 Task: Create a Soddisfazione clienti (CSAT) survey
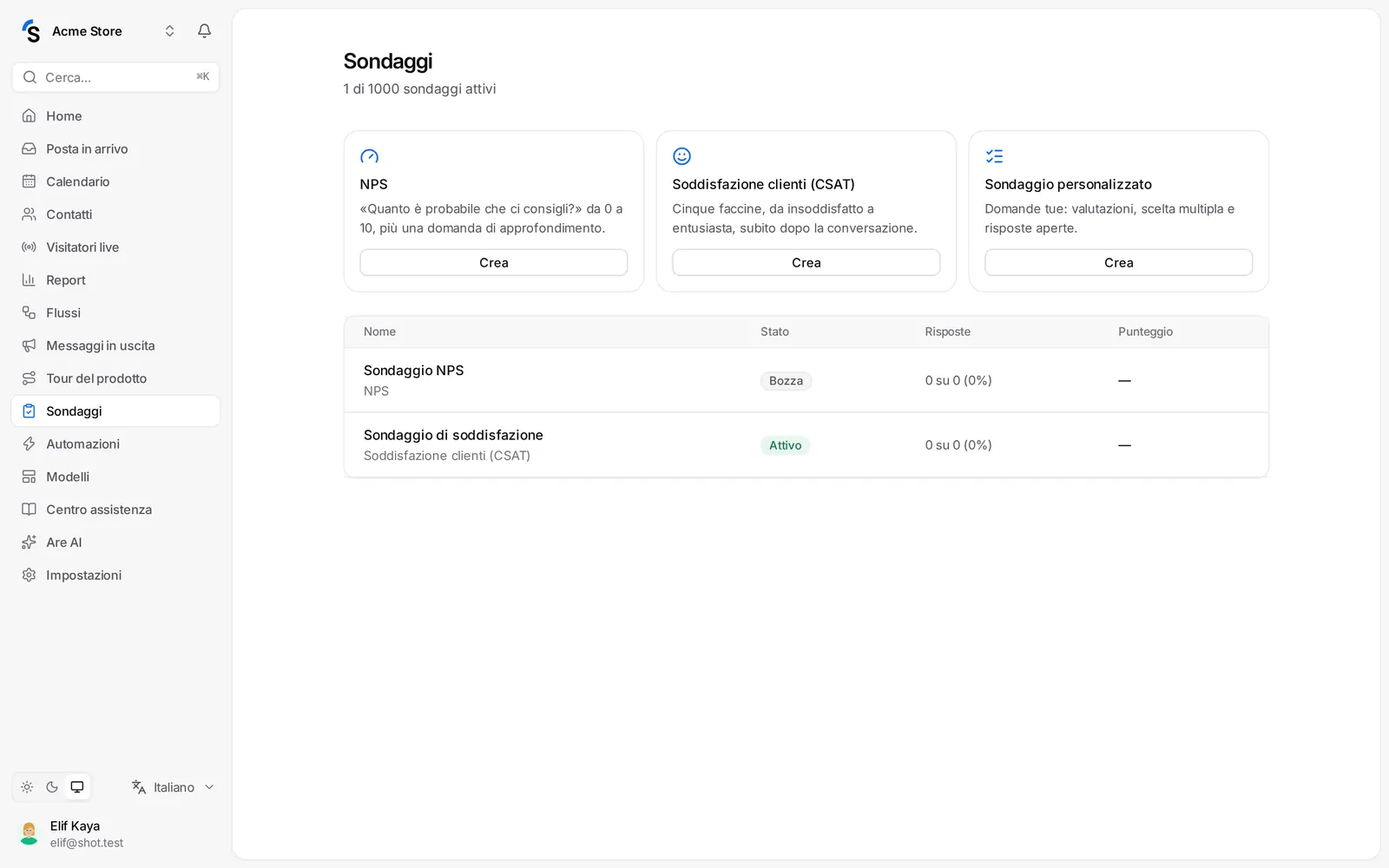pyautogui.click(x=806, y=262)
